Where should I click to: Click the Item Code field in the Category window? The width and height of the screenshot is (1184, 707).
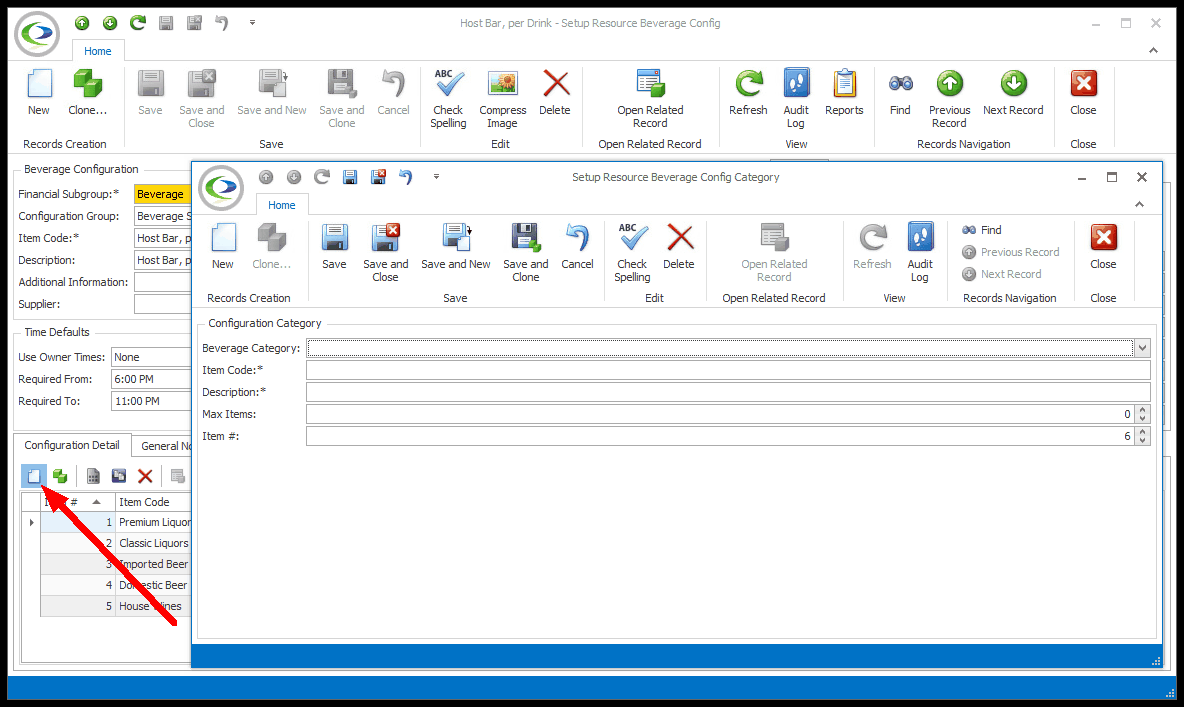728,370
